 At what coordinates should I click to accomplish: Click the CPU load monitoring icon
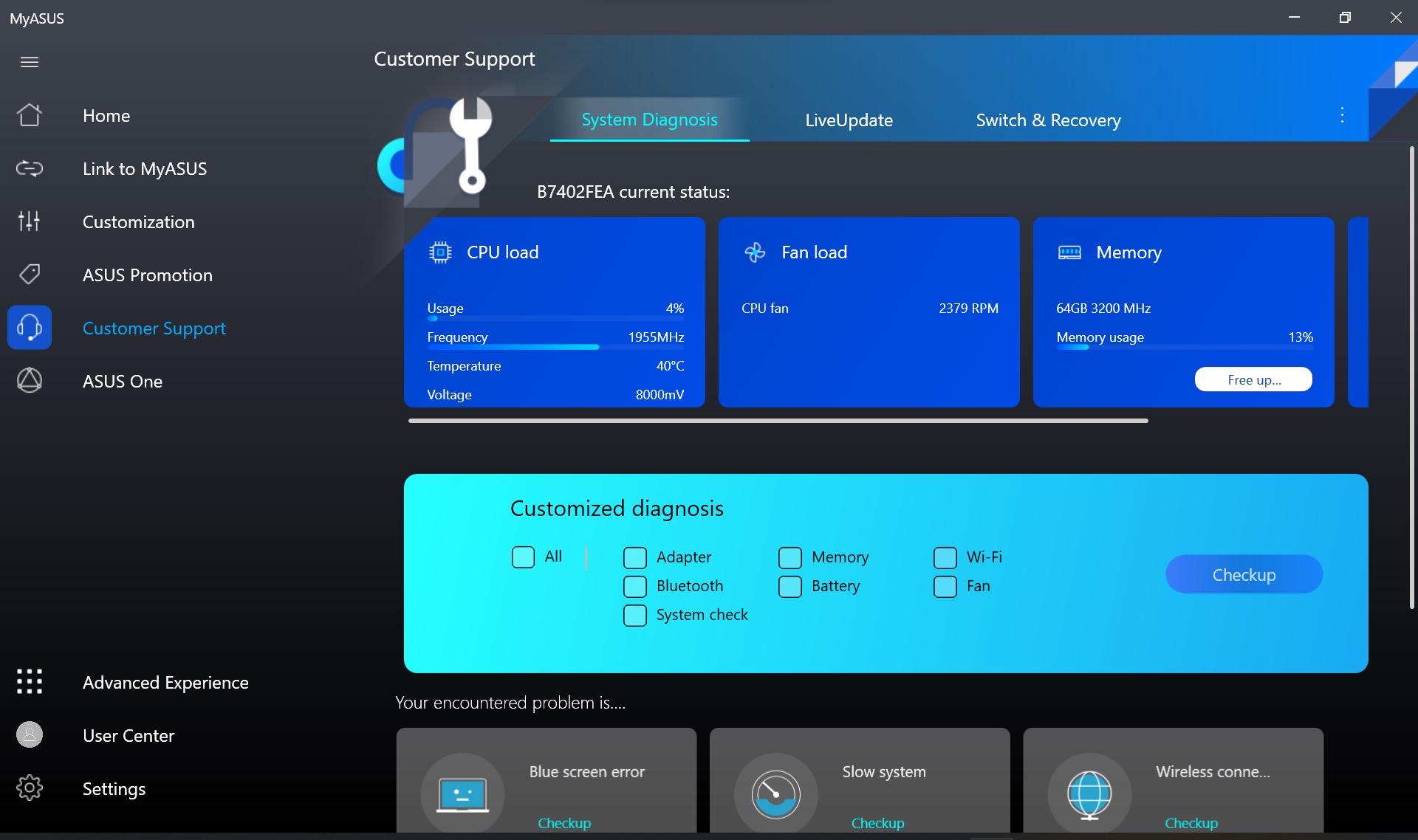coord(441,251)
